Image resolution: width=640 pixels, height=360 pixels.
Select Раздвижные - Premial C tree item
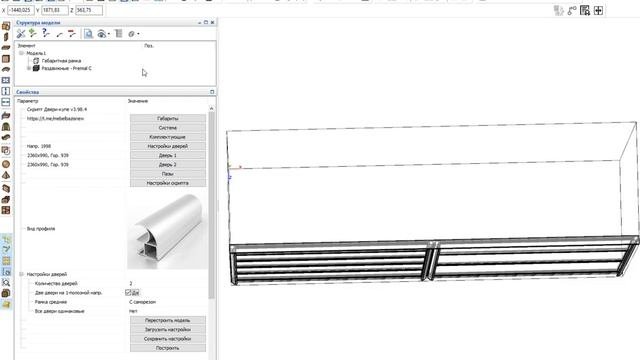pyautogui.click(x=67, y=68)
